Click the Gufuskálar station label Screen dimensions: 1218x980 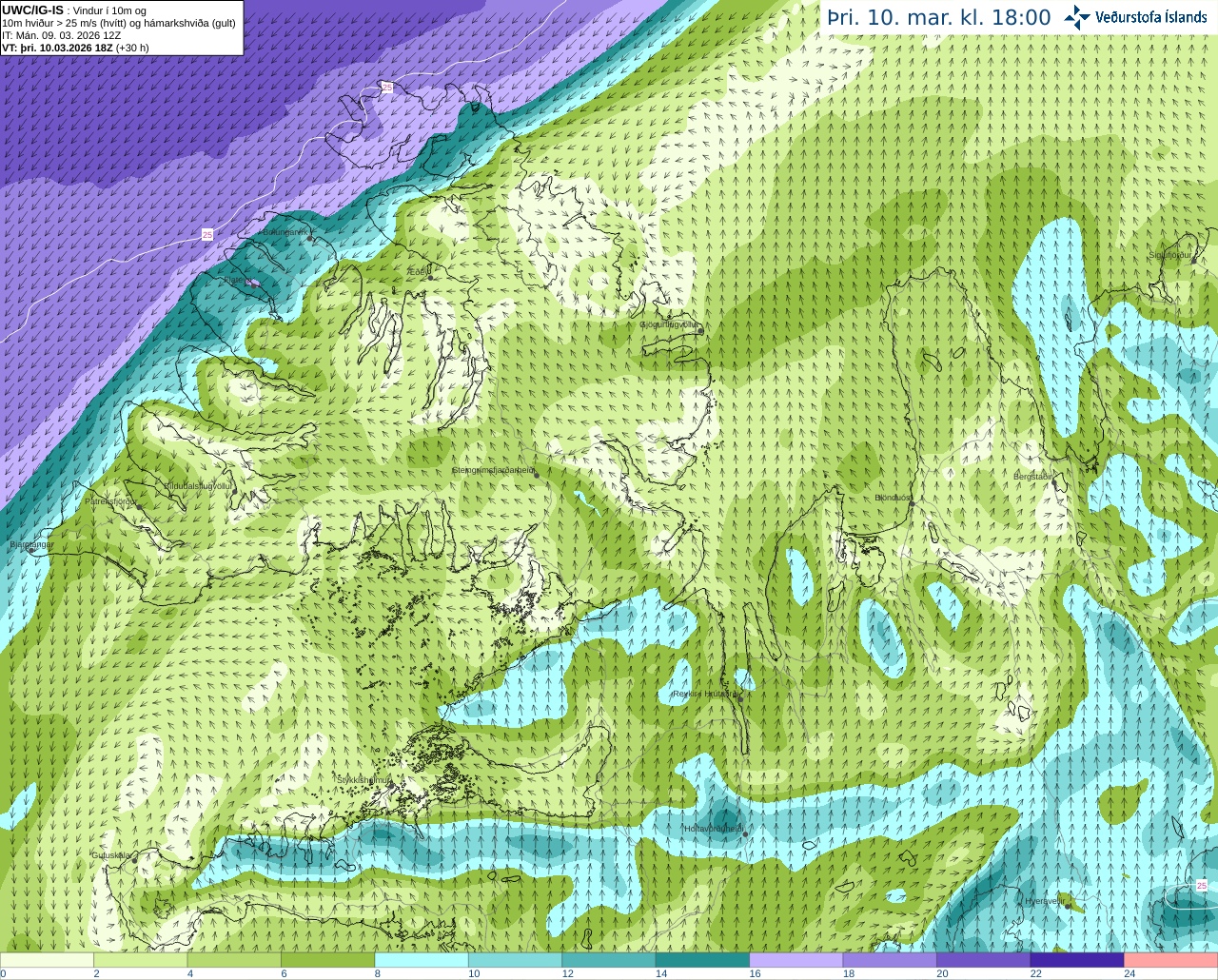point(110,854)
